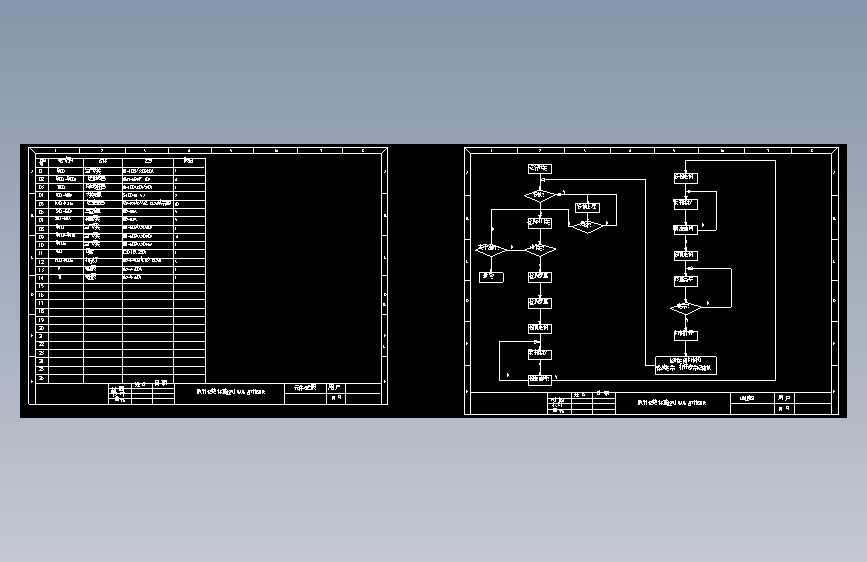Image resolution: width=867 pixels, height=562 pixels.
Task: Click the row 12 number cell in the table
Action: pos(41,262)
